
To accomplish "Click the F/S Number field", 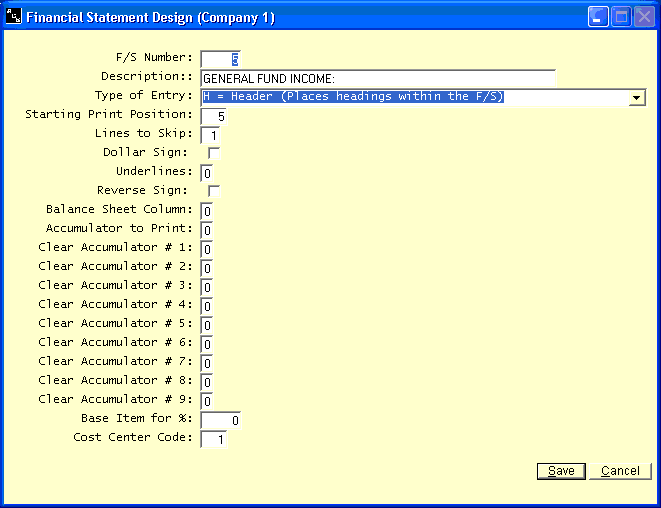I will 220,59.
